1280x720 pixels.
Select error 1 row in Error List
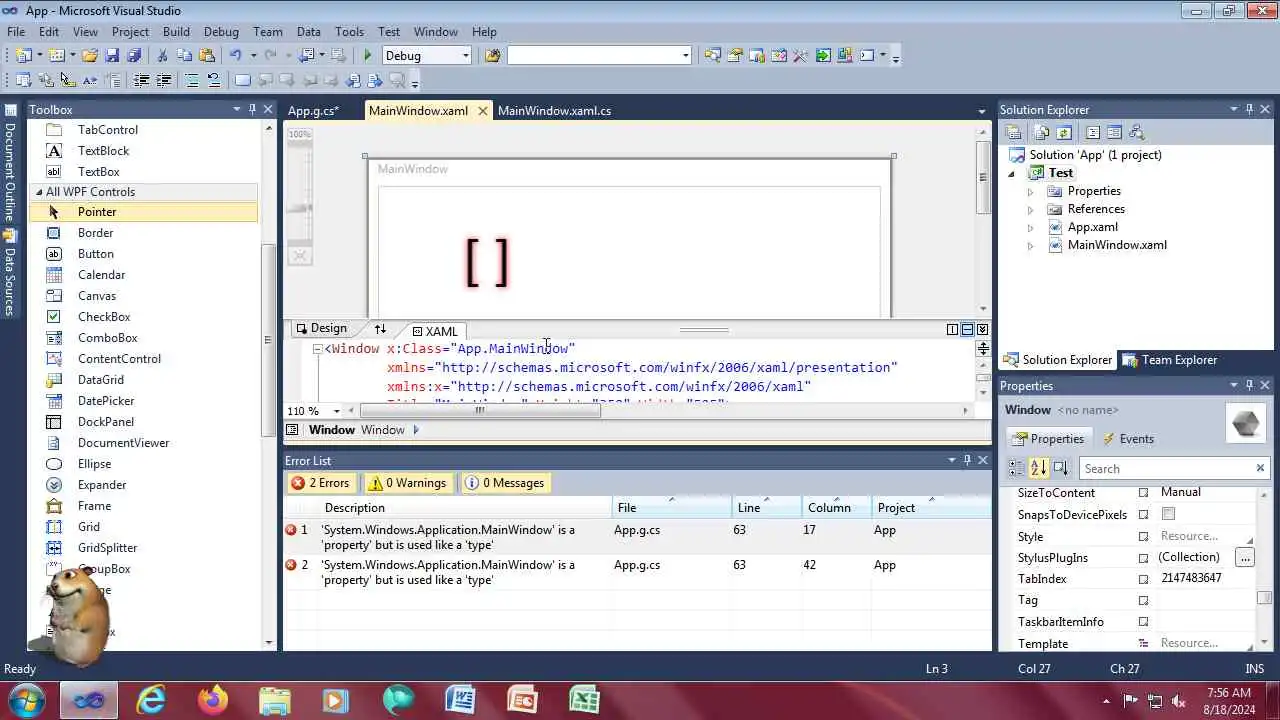[637, 537]
